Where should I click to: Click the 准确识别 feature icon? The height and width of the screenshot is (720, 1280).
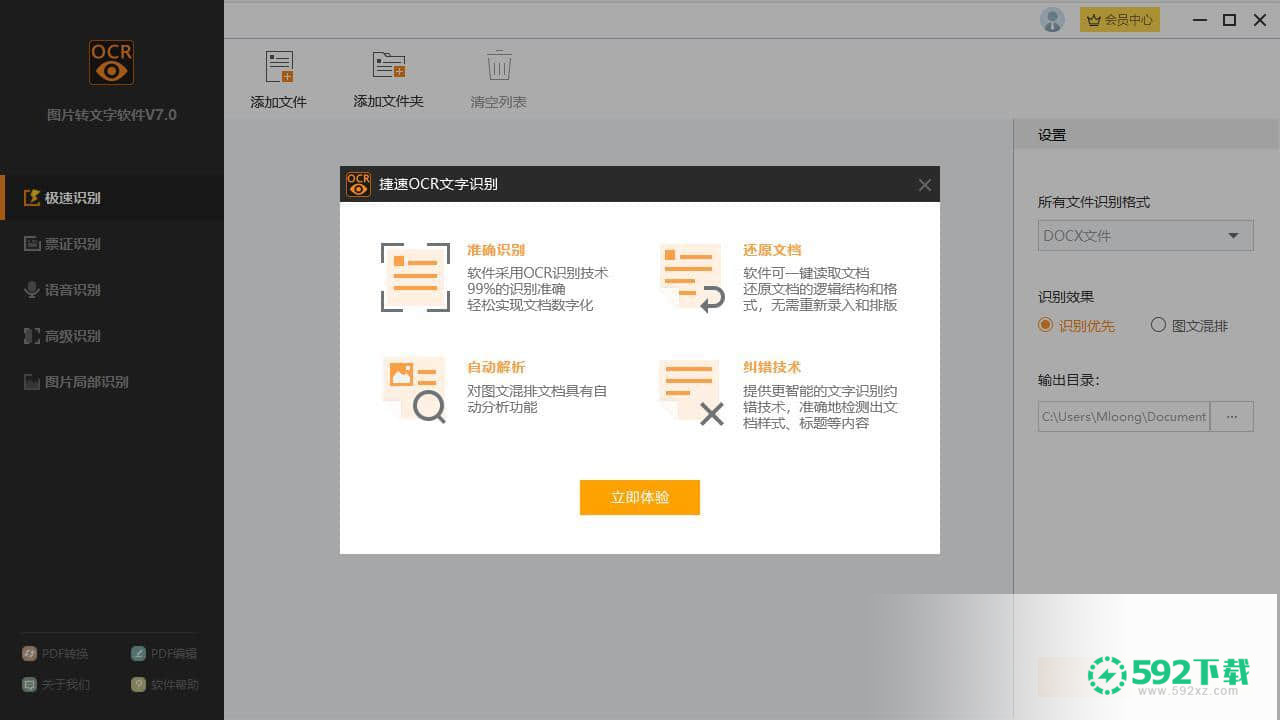pyautogui.click(x=415, y=277)
